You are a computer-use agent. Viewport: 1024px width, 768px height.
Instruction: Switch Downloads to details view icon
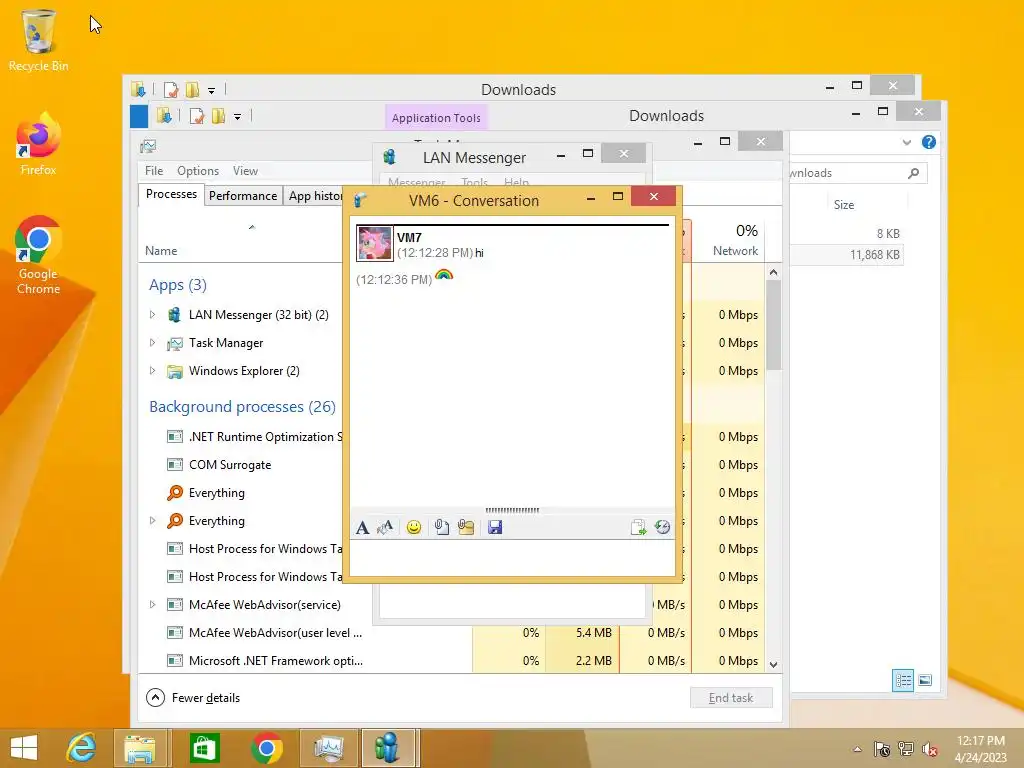point(903,680)
